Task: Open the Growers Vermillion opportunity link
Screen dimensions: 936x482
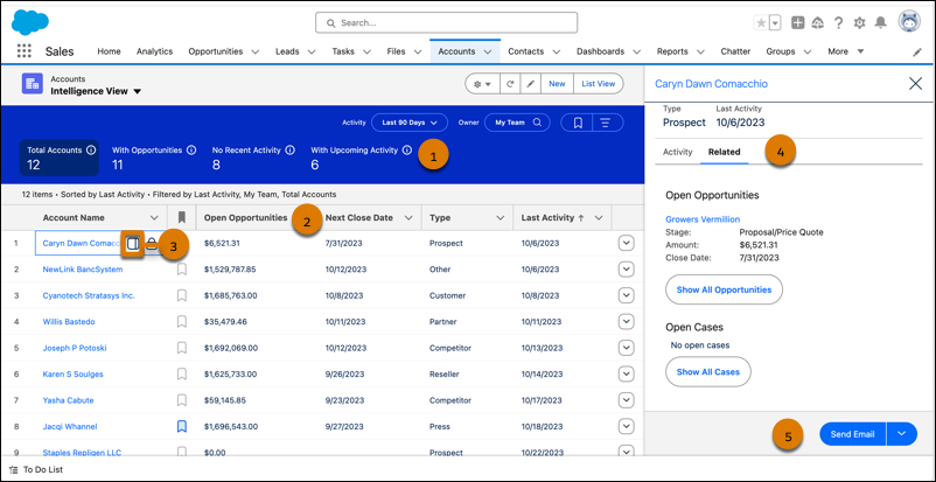Action: click(x=702, y=219)
